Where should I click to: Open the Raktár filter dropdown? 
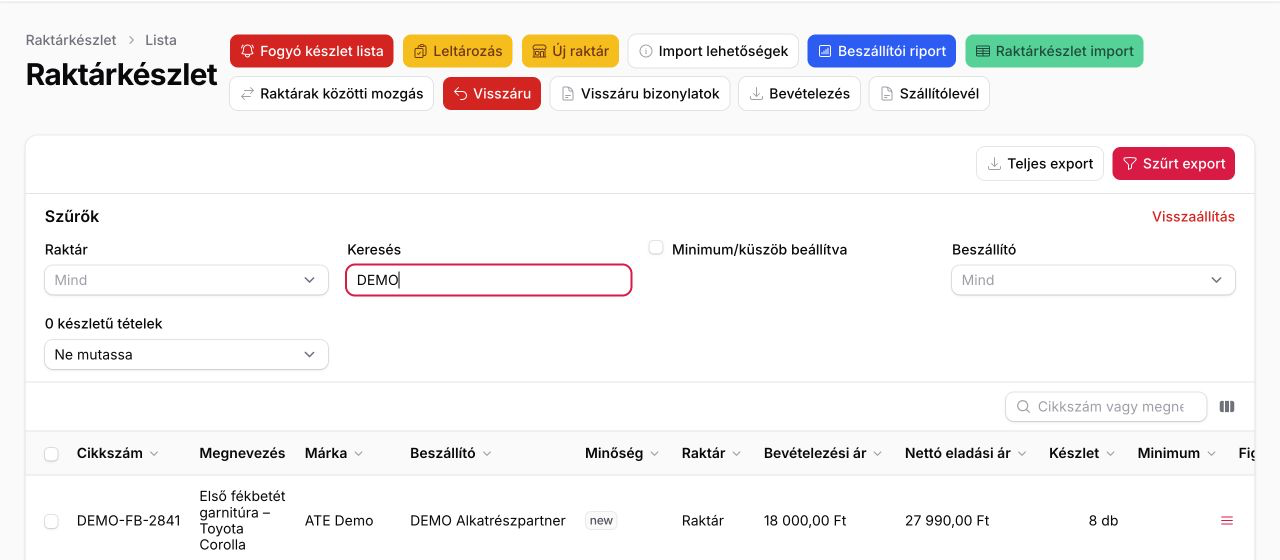pyautogui.click(x=186, y=280)
